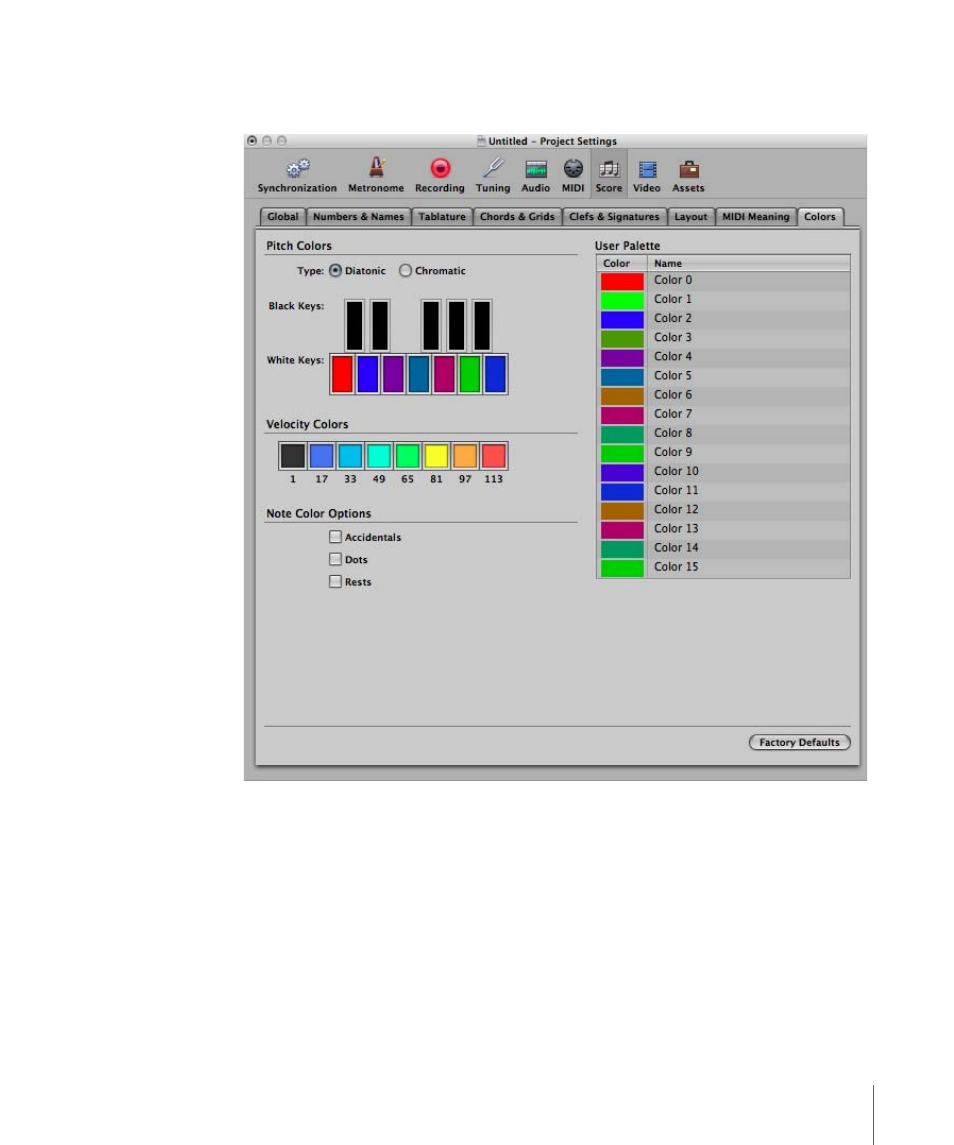Open Recording settings pane

point(440,176)
